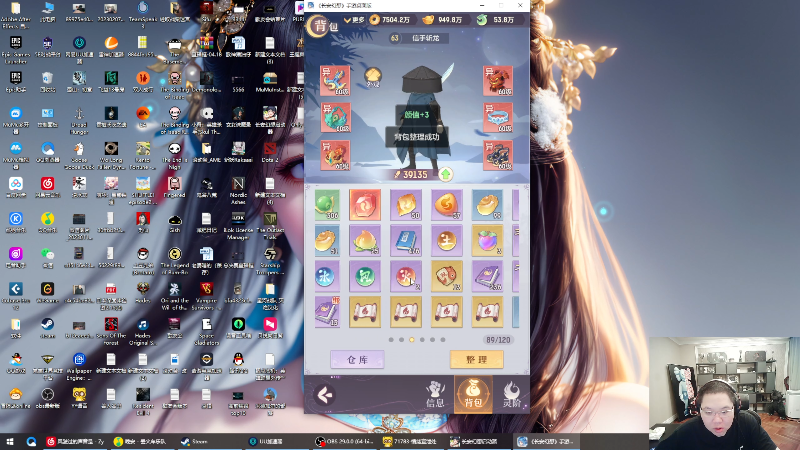The image size is (800, 450).
Task: Open the Fingered desktop shortcut
Action: pos(174,187)
